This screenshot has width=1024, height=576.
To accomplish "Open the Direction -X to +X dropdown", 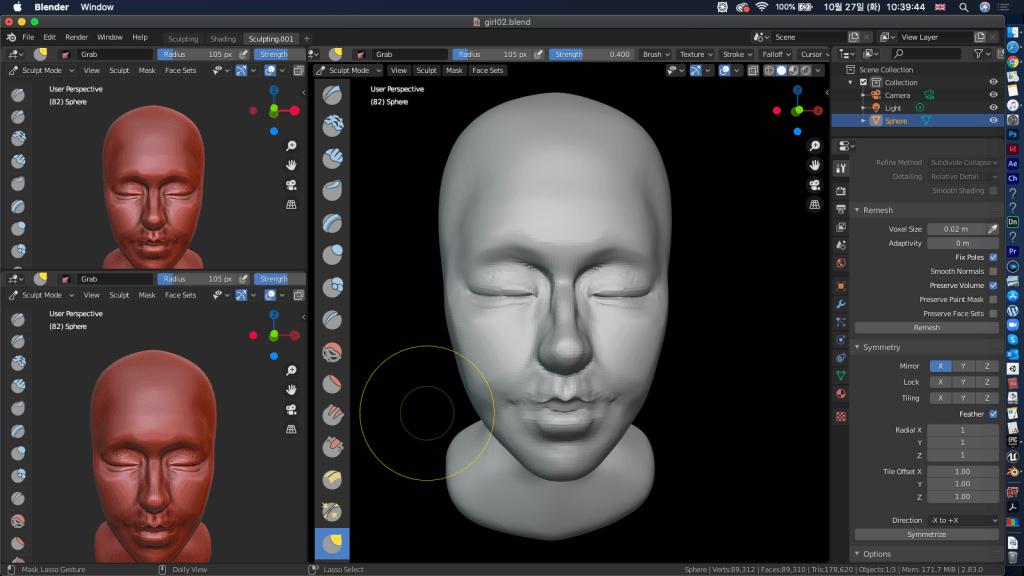I will click(962, 520).
